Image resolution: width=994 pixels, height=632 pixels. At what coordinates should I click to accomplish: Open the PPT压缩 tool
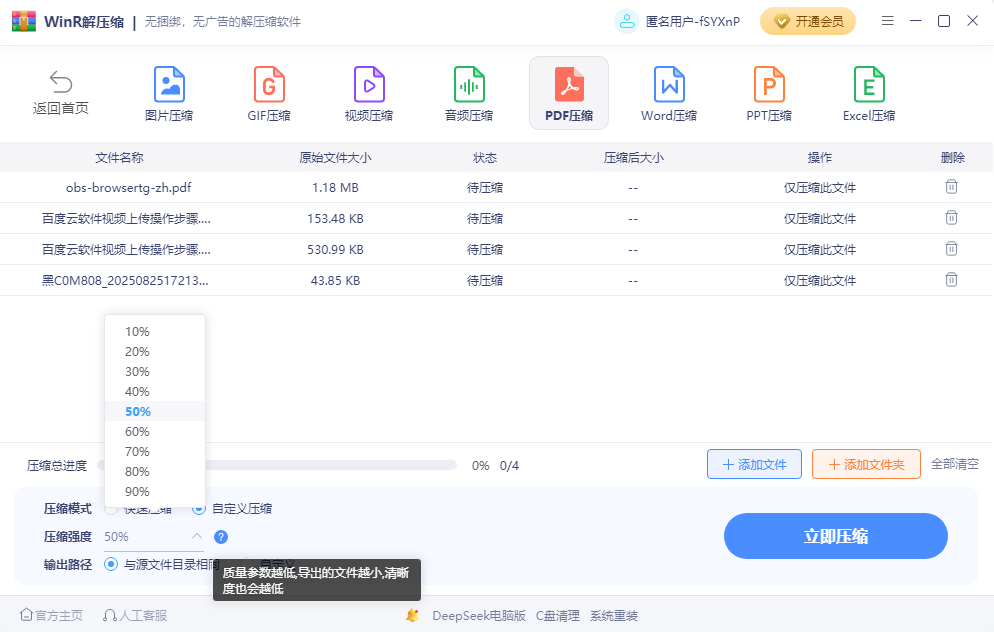[768, 92]
